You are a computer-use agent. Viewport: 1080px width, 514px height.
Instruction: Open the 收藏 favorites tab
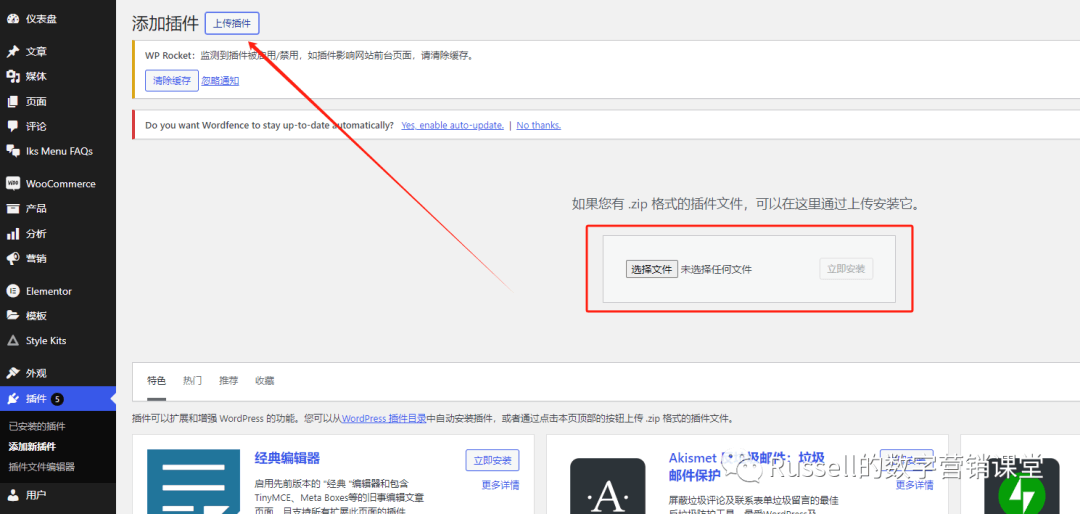coord(264,381)
